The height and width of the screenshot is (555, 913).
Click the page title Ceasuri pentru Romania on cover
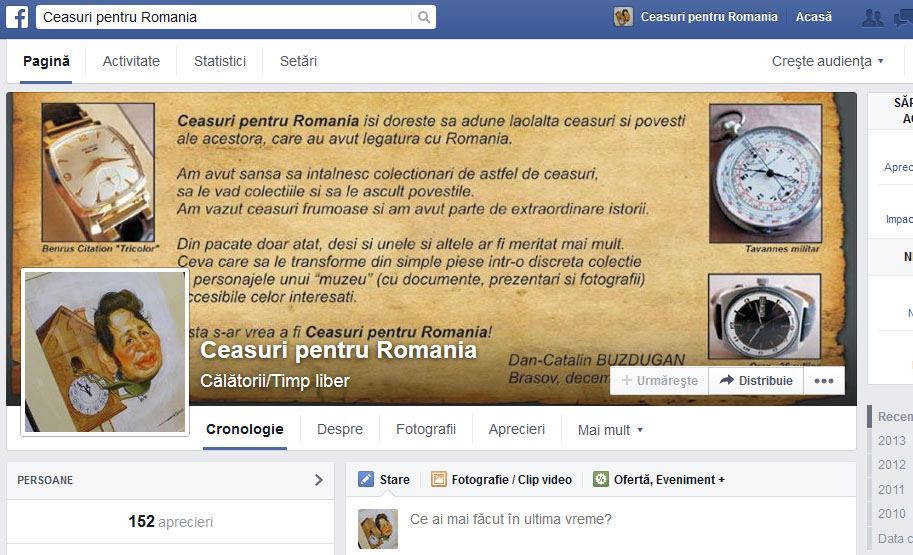click(338, 350)
